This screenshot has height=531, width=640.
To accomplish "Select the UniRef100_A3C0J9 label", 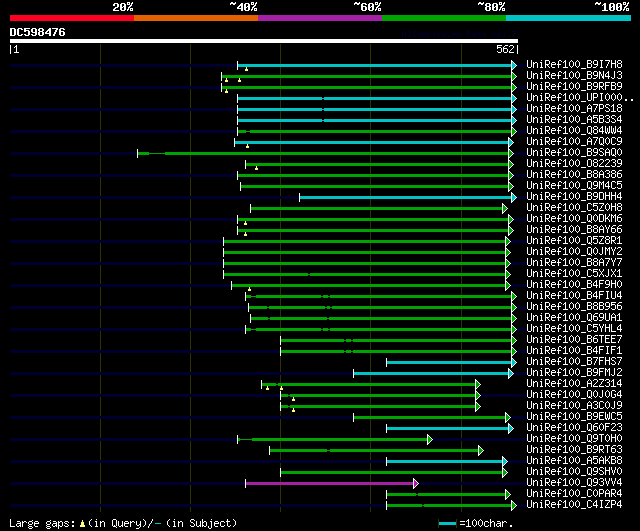I will pyautogui.click(x=574, y=405).
